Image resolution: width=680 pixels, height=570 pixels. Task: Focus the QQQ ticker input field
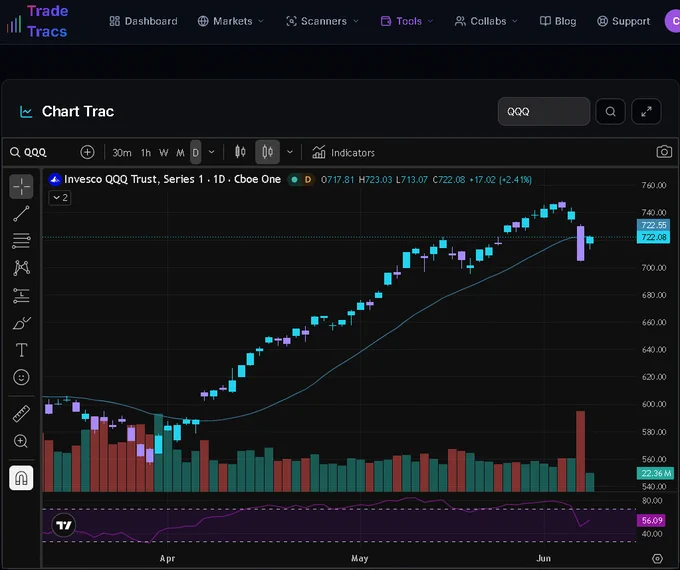tap(544, 111)
